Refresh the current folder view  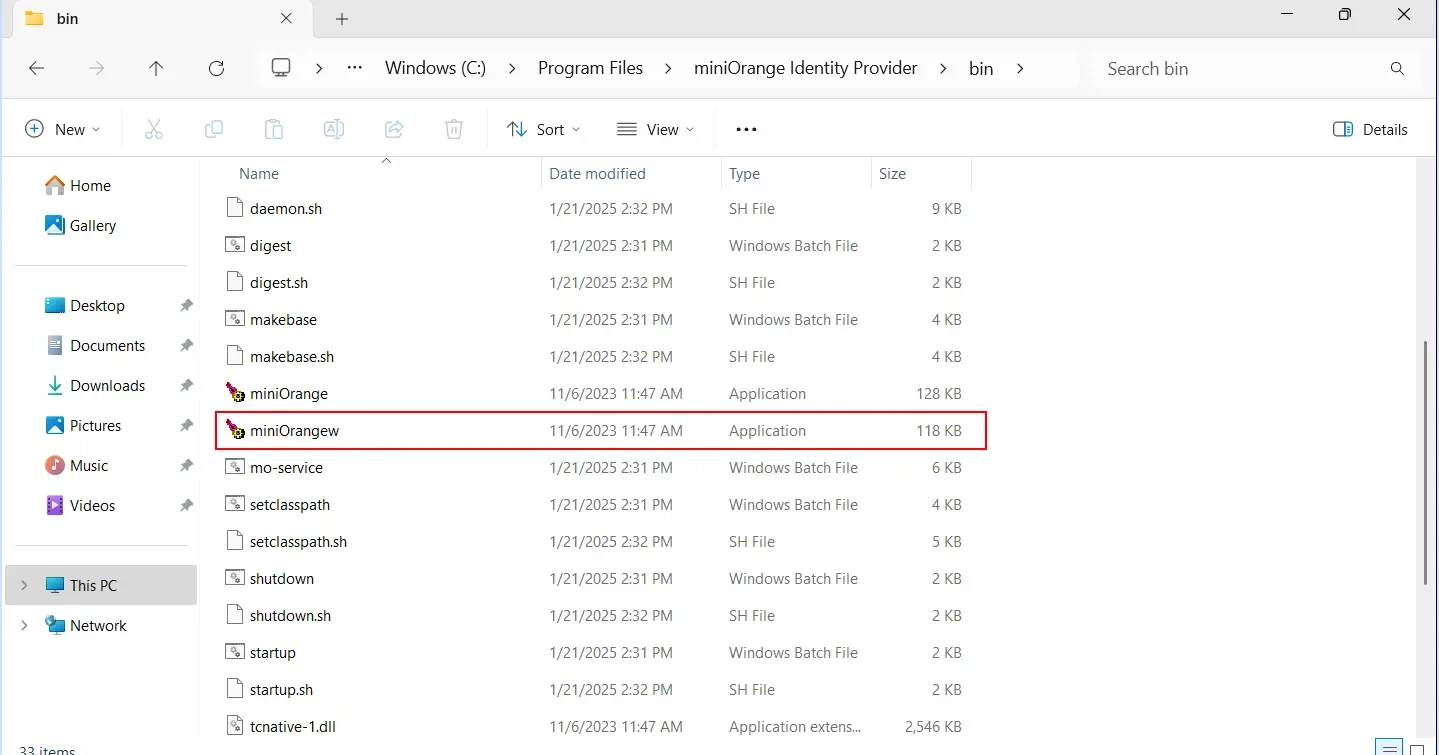coord(216,68)
